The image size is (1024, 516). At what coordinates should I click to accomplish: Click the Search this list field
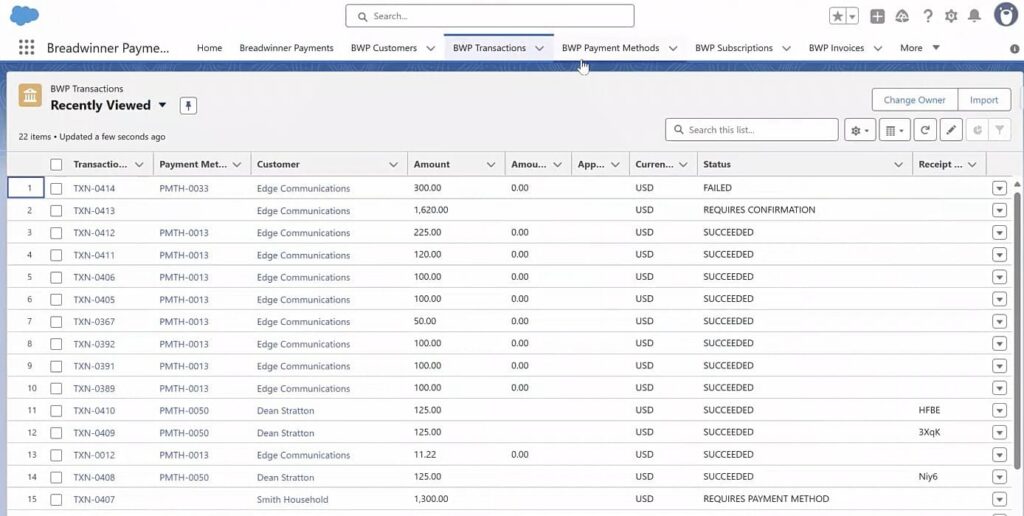click(x=760, y=130)
